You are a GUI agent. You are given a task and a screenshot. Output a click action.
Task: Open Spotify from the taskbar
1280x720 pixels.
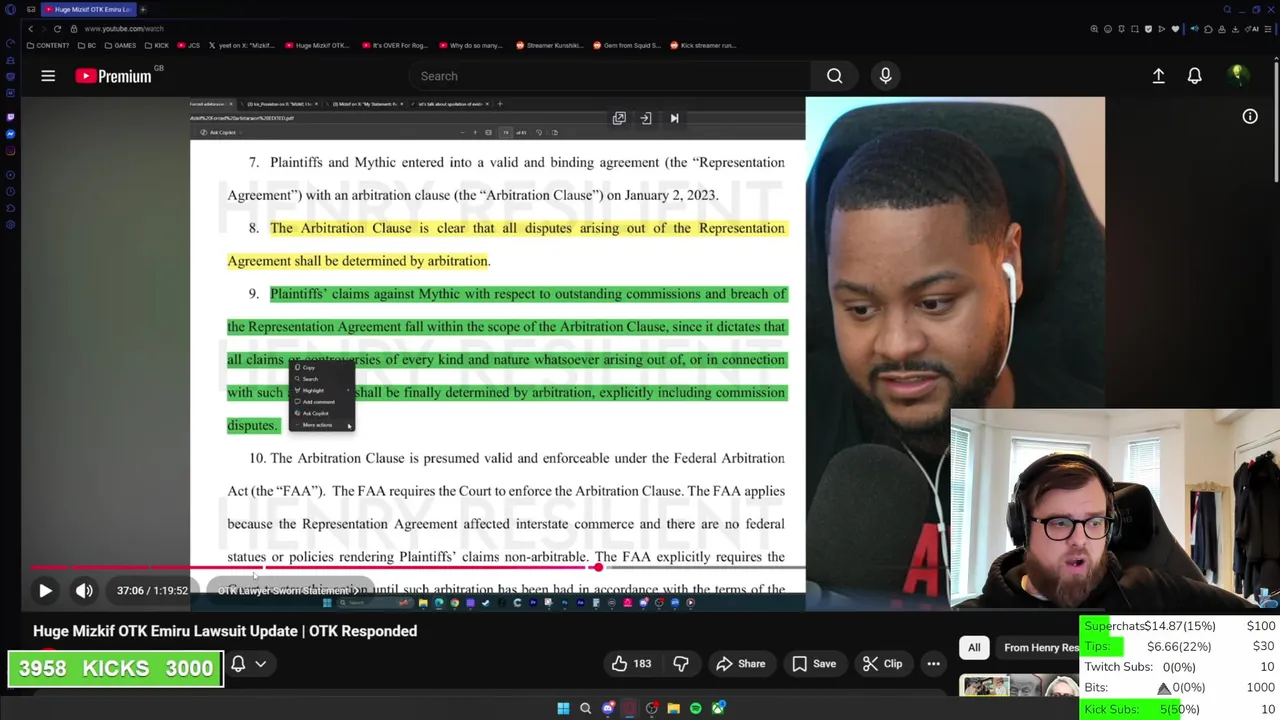pyautogui.click(x=695, y=708)
